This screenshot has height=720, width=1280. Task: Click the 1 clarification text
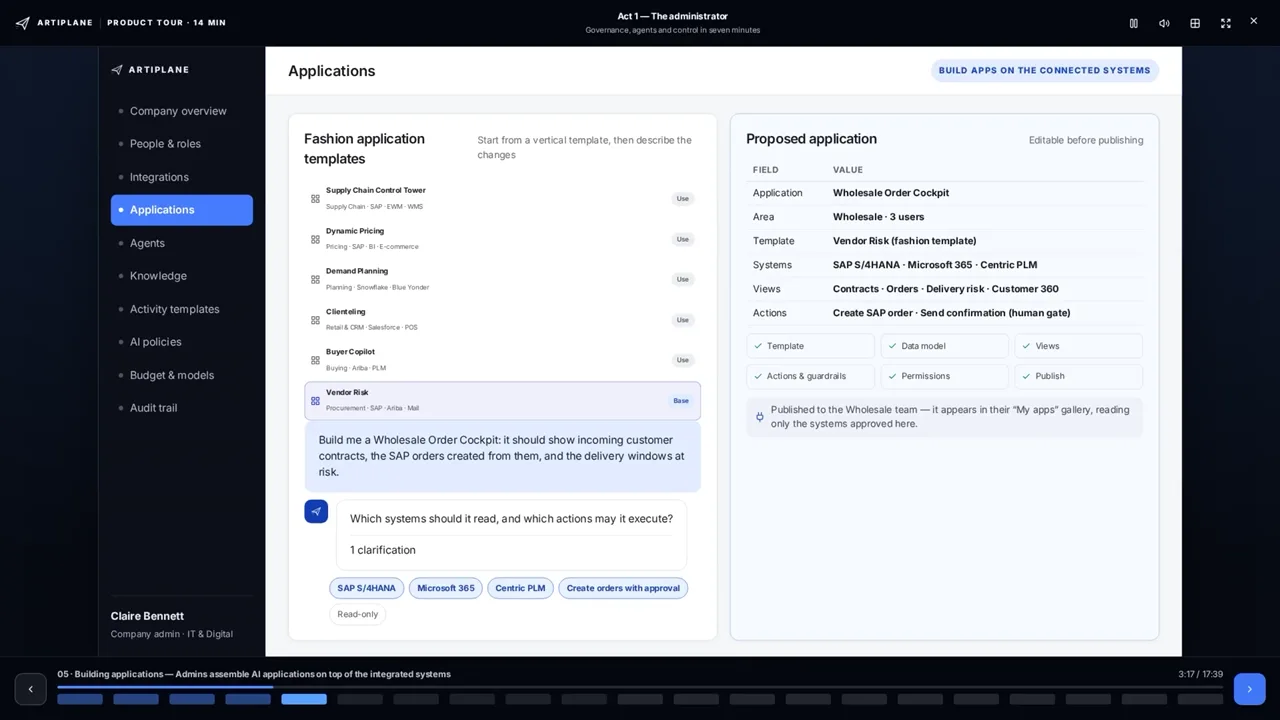tap(383, 550)
